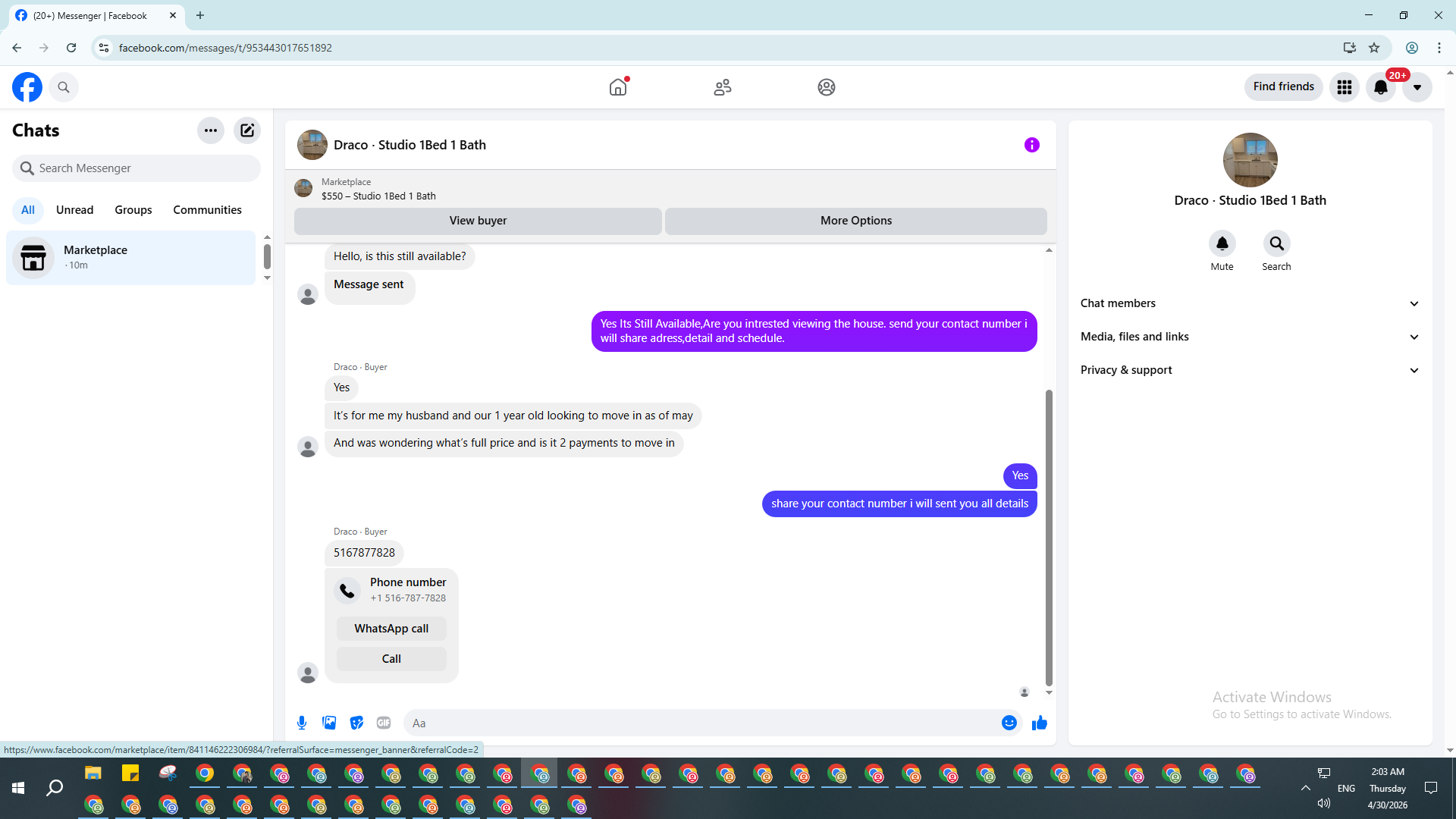Click the voice clip microphone icon
The height and width of the screenshot is (819, 1456).
pos(302,723)
